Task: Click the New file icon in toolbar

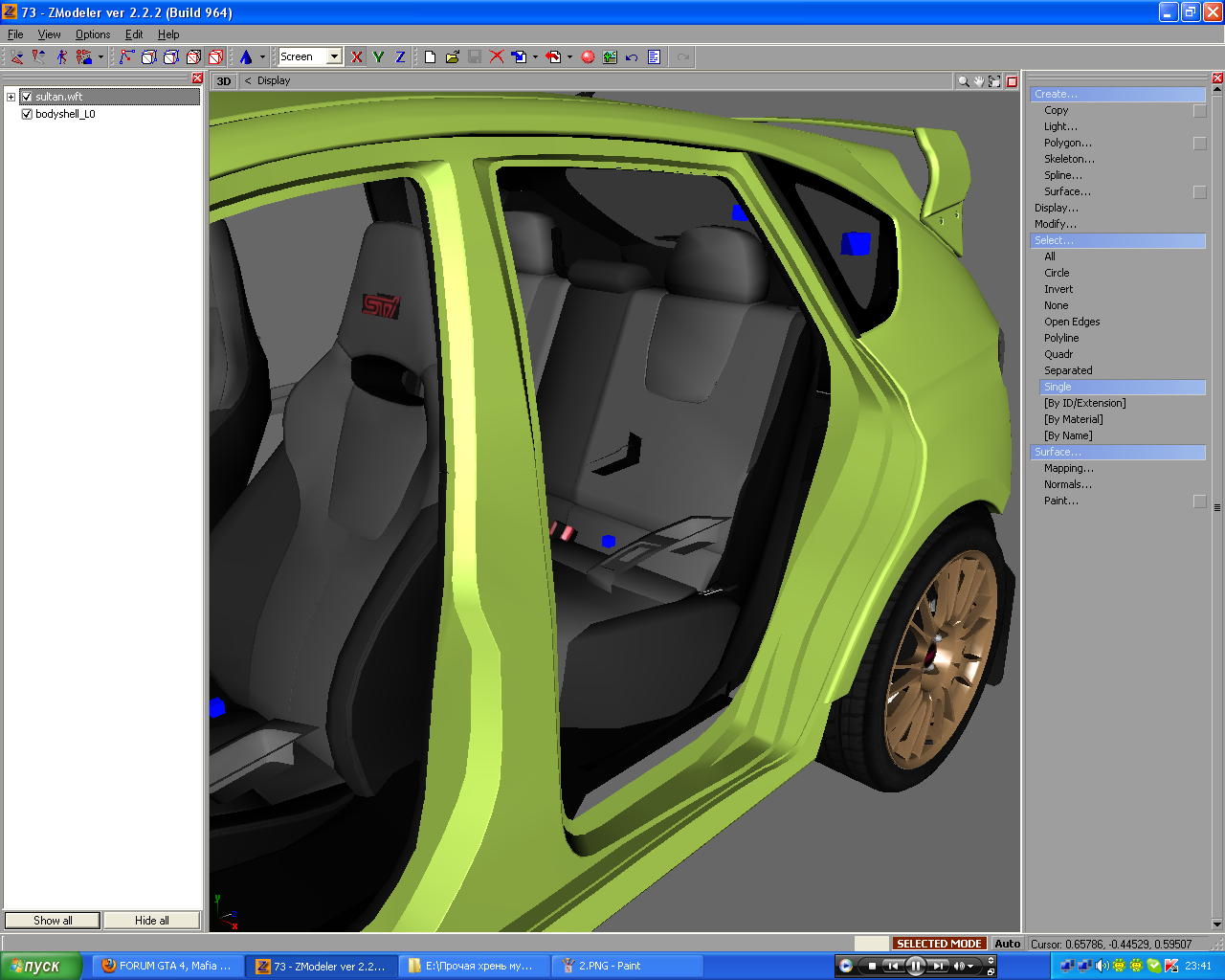Action: tap(430, 57)
